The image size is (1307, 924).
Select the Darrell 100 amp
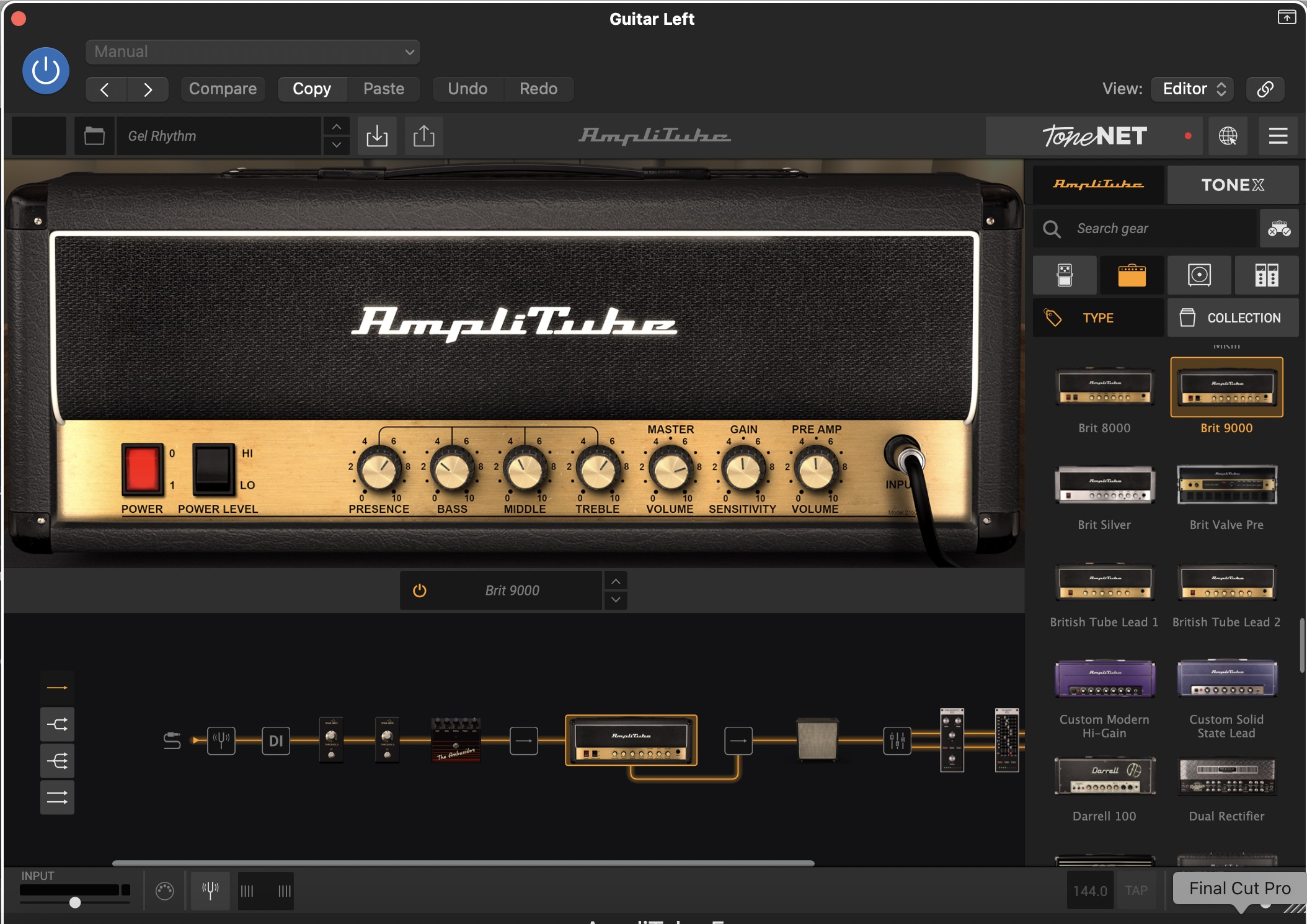tap(1104, 776)
